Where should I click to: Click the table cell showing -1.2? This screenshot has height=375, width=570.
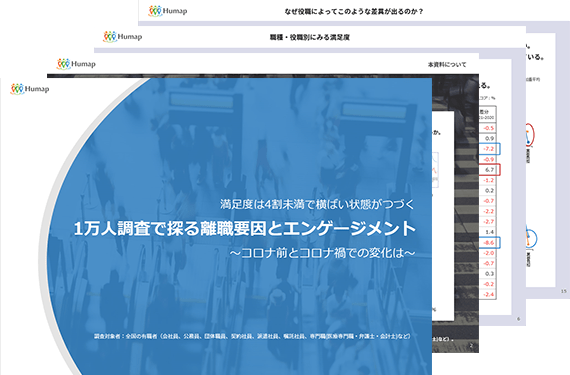[489, 180]
